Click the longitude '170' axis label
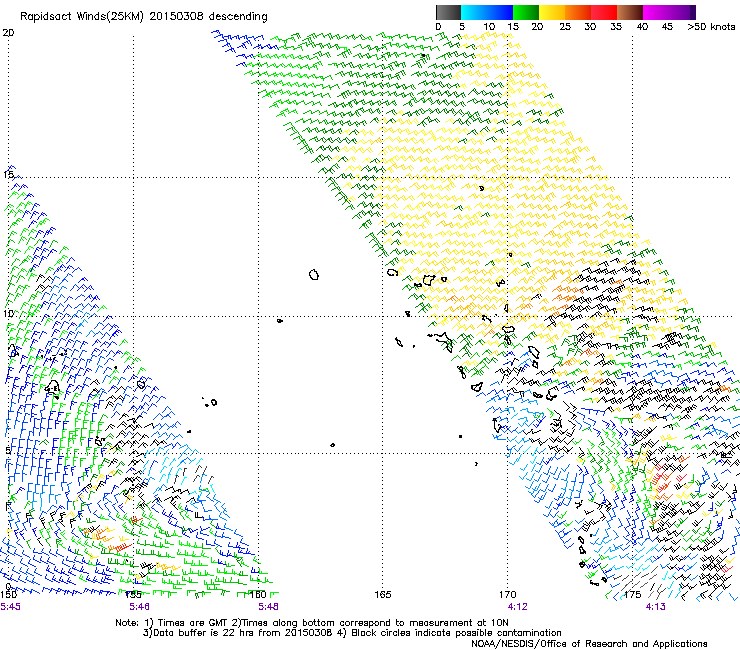Viewport: 740px width, 650px height. point(508,594)
